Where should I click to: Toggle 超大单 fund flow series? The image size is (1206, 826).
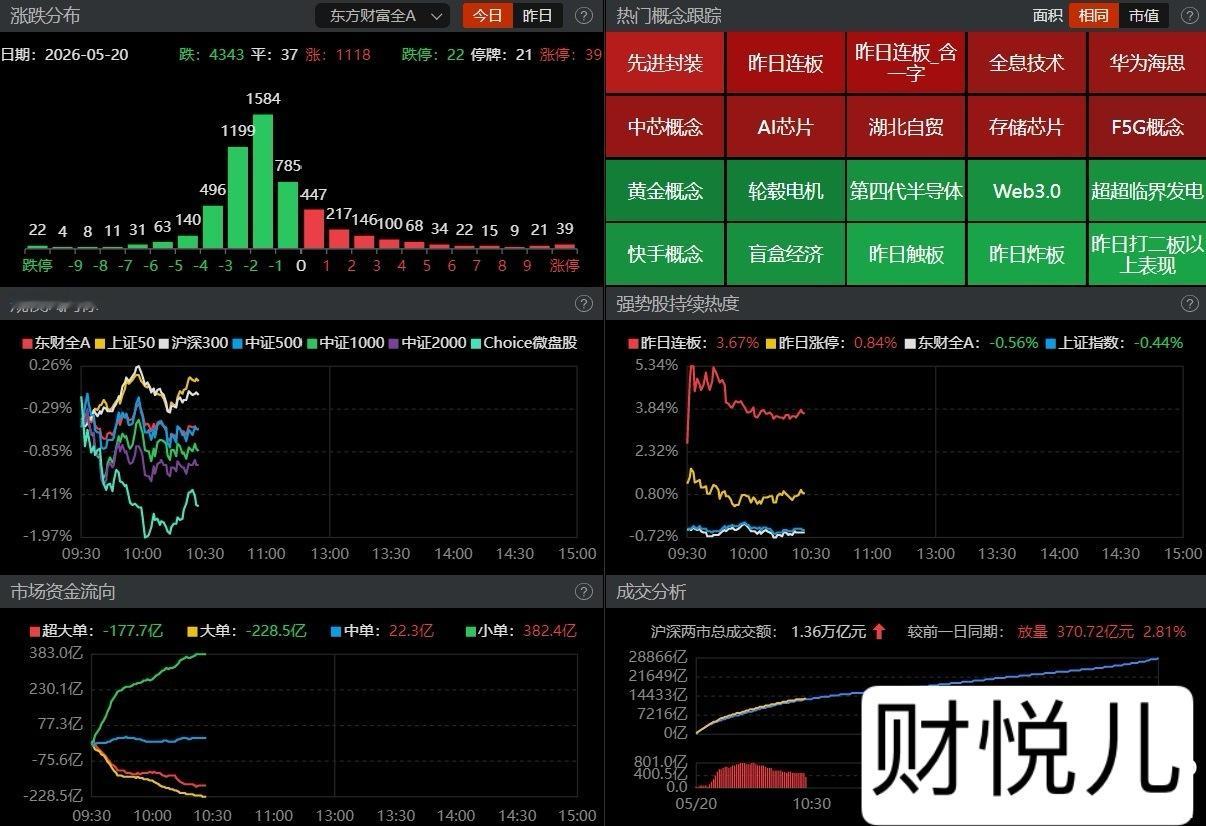[96, 631]
